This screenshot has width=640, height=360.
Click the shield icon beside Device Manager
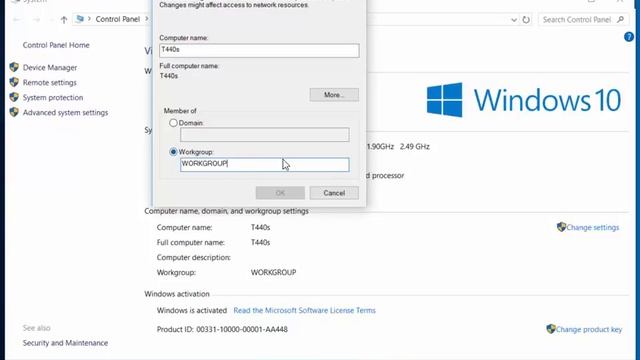[x=14, y=67]
